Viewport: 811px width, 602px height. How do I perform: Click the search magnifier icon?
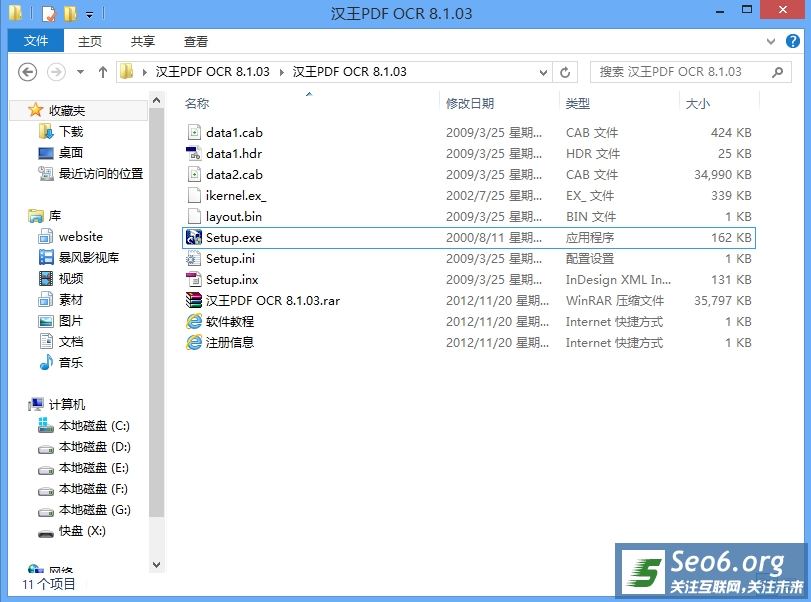pos(777,72)
